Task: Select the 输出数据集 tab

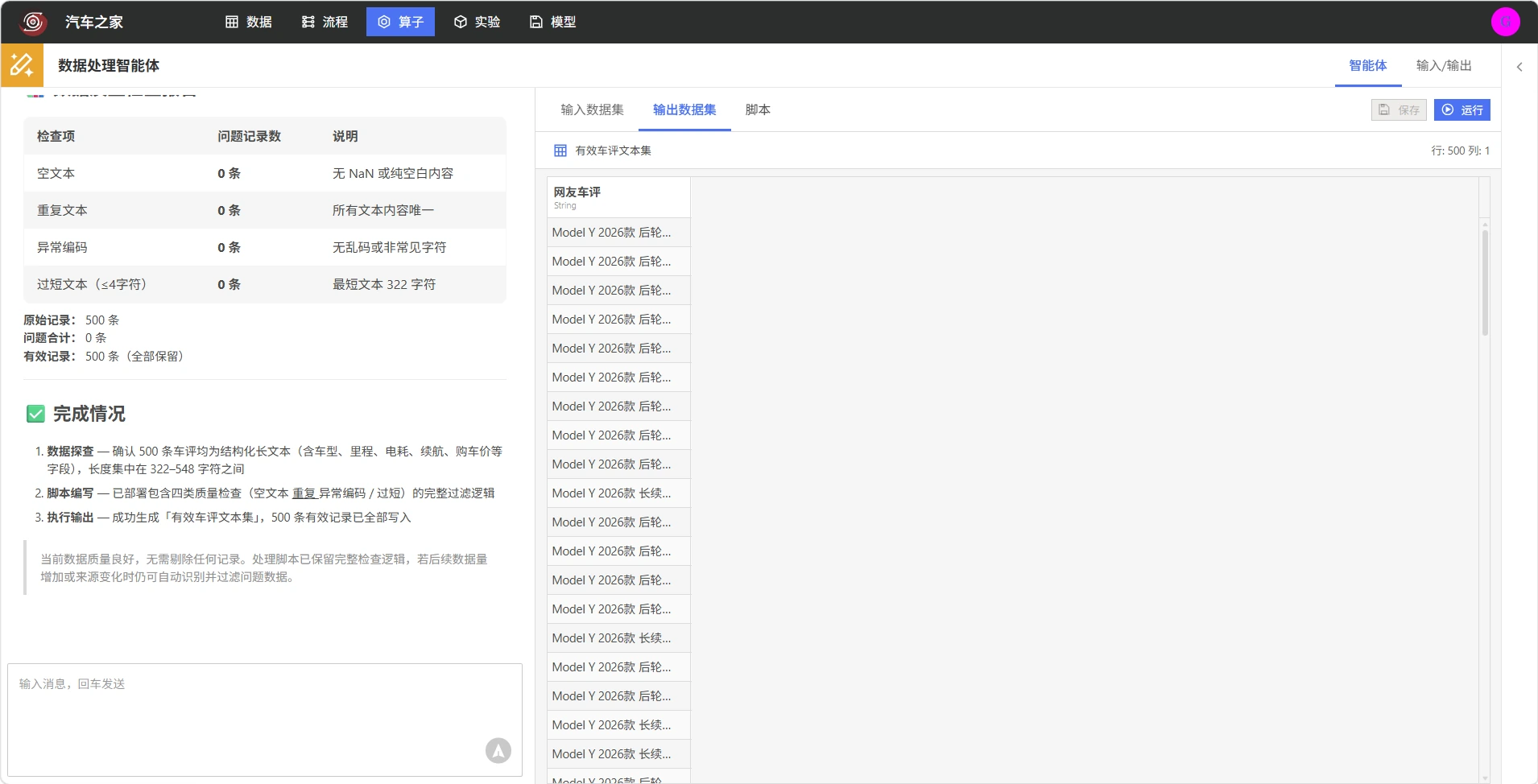Action: coord(684,109)
